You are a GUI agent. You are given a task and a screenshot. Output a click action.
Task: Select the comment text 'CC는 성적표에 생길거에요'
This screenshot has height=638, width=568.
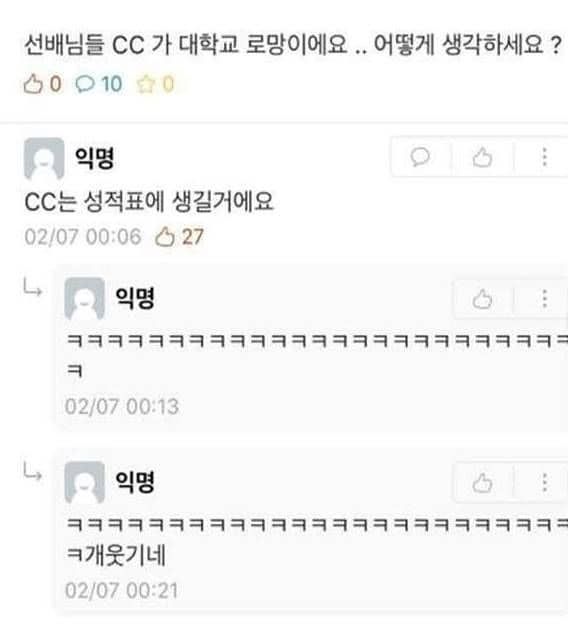pyautogui.click(x=149, y=201)
